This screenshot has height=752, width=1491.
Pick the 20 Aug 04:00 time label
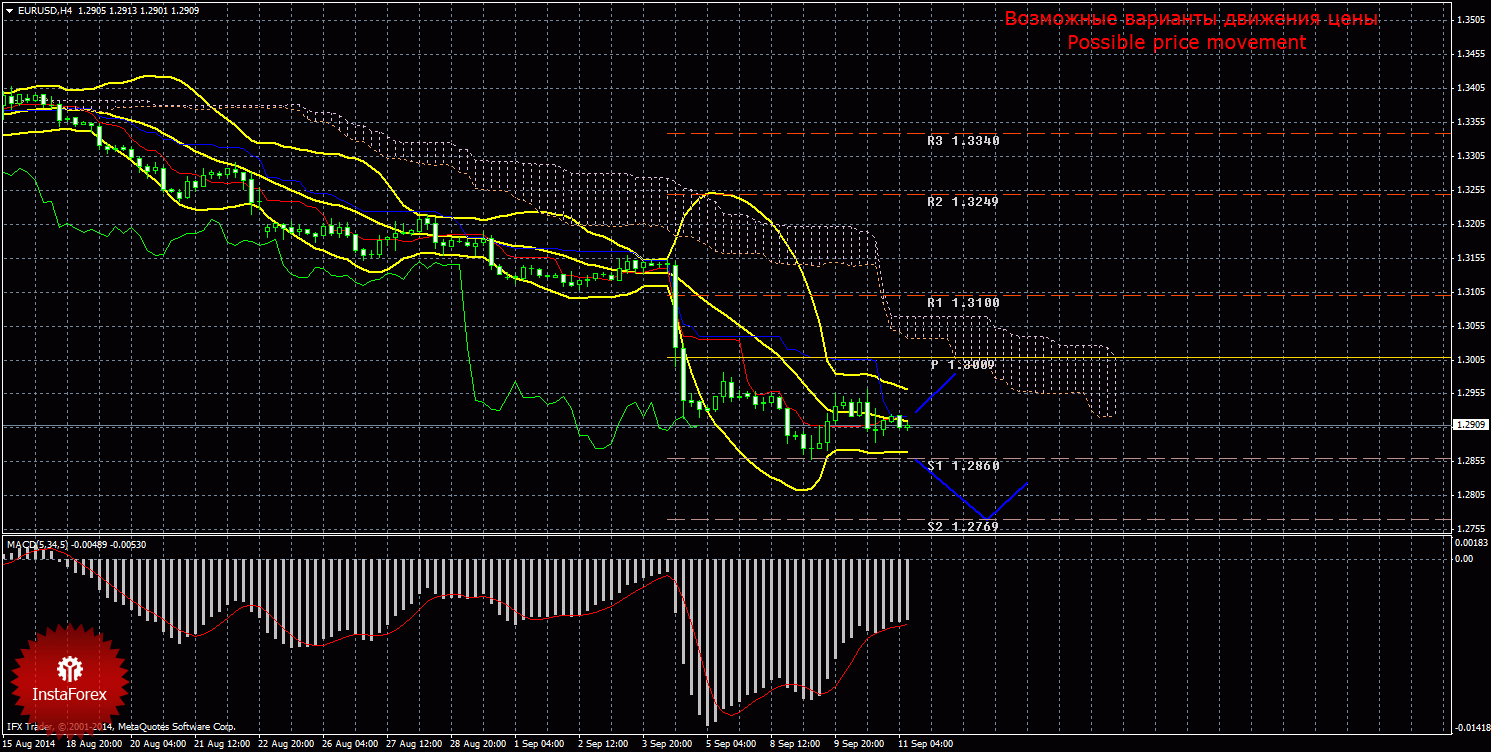pos(158,744)
